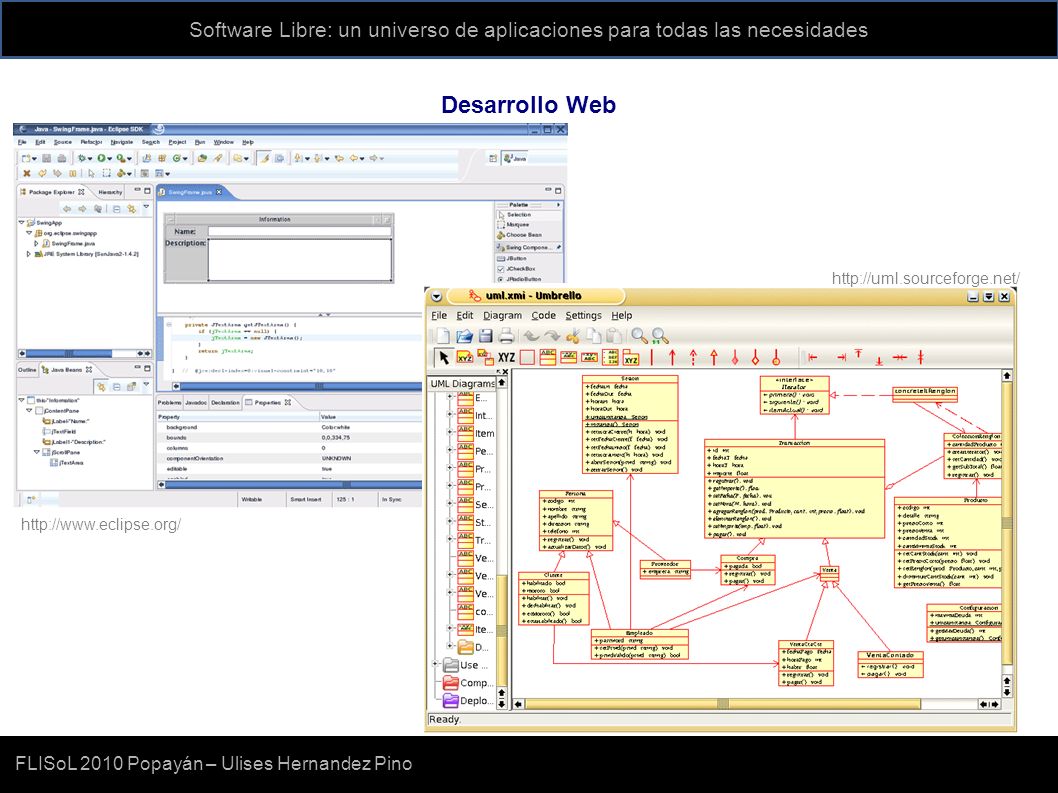This screenshot has height=793, width=1058.
Task: Expand the JRE System Library node
Action: coord(29,254)
